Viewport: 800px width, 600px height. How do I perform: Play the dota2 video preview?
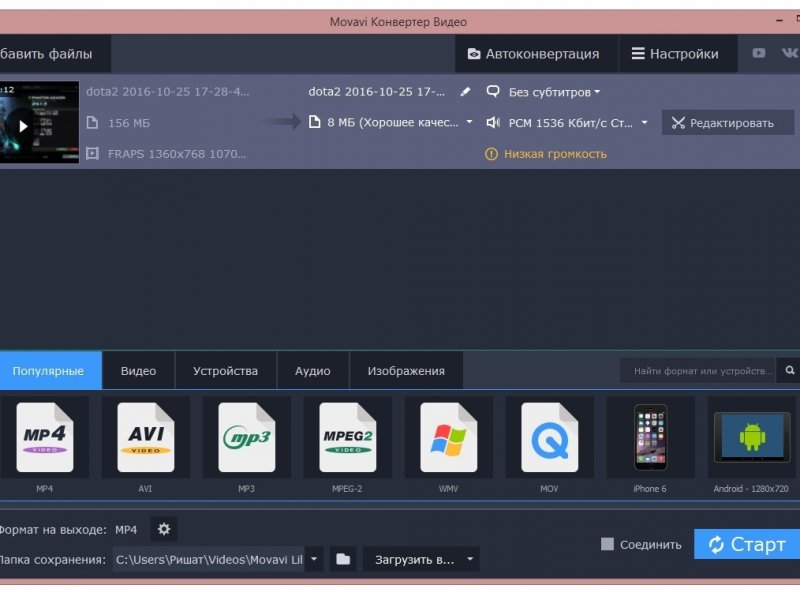(22, 126)
